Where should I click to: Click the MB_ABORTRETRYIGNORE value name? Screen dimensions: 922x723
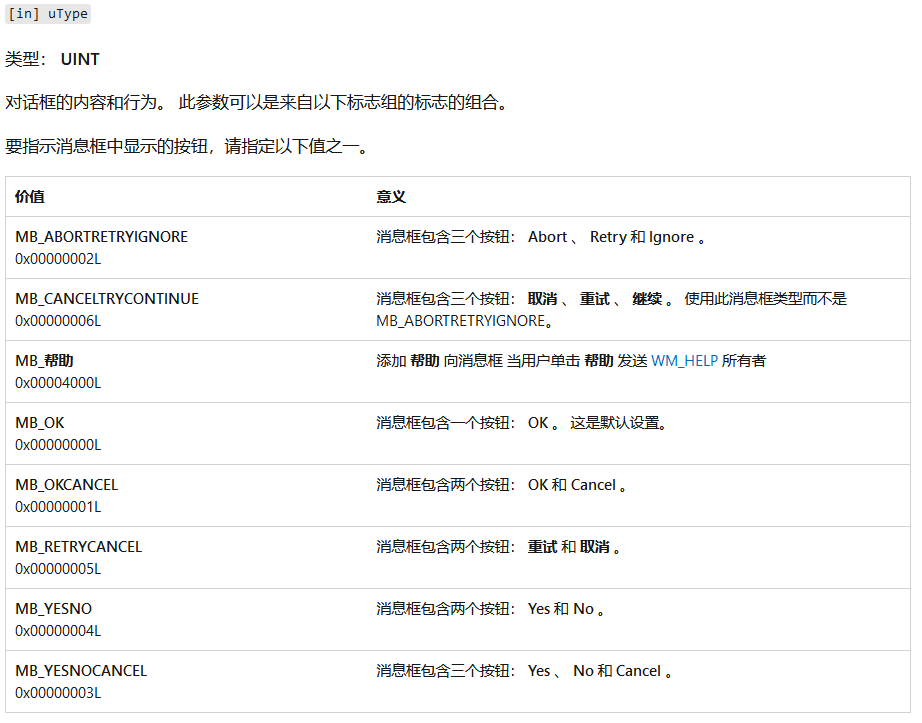tap(102, 237)
